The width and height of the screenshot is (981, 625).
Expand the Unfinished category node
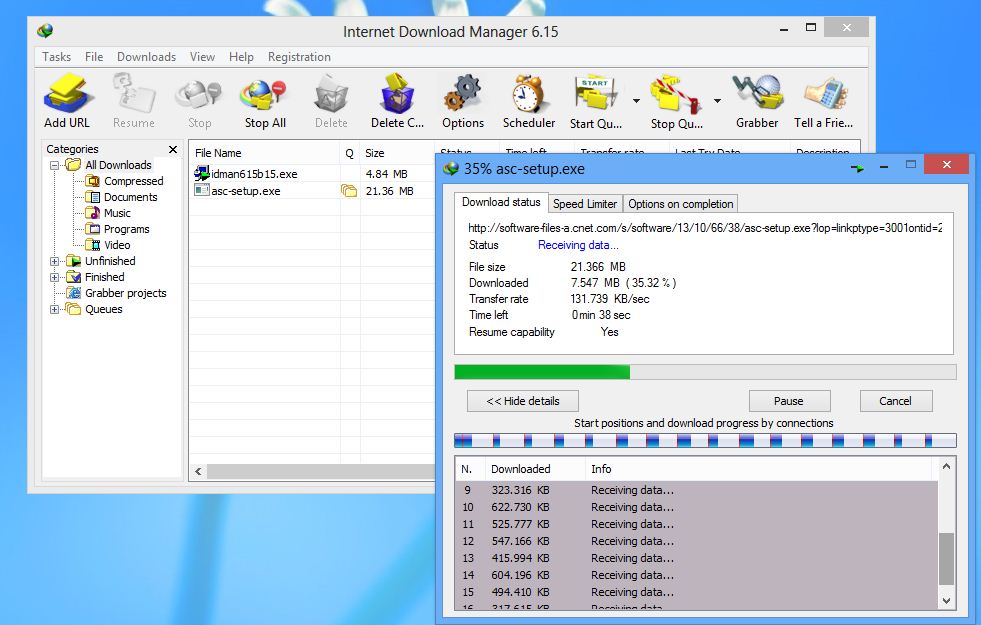tap(54, 261)
